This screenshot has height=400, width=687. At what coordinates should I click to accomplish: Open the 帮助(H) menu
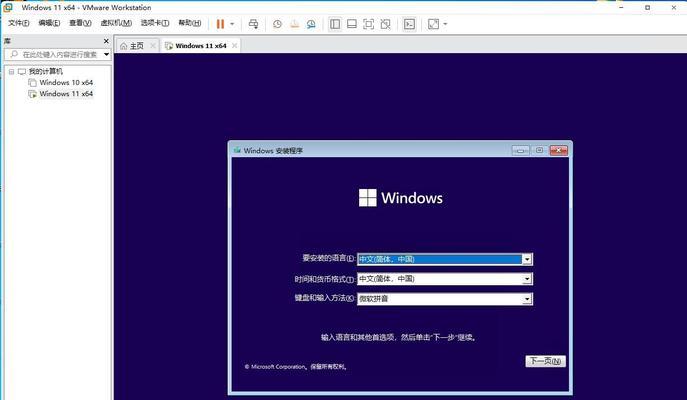[x=190, y=23]
